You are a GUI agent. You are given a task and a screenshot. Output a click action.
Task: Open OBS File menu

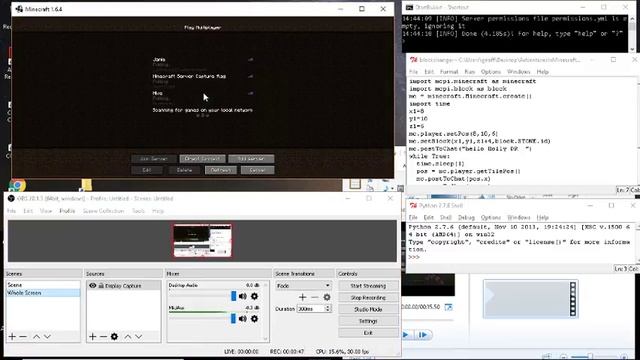(x=11, y=211)
